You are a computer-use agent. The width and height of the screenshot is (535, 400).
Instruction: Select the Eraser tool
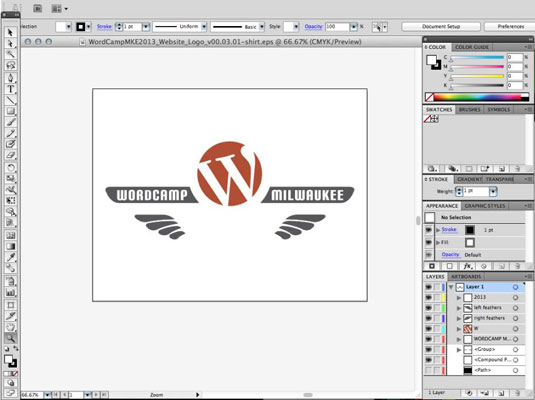point(10,155)
